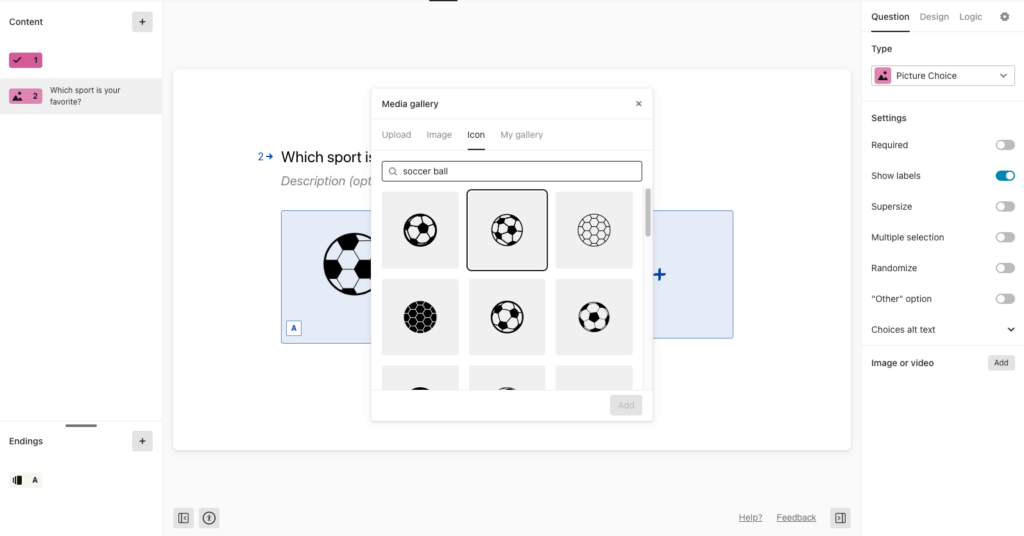Click the plus button next to Endings

pyautogui.click(x=142, y=441)
